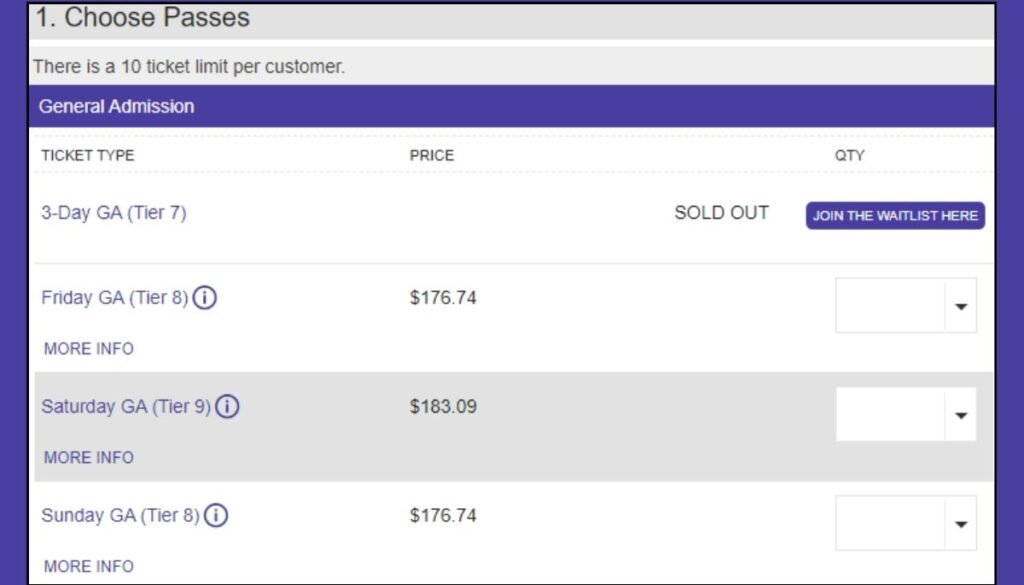Join the waitlist for 3-Day GA
Viewport: 1024px width, 585px height.
[x=895, y=215]
